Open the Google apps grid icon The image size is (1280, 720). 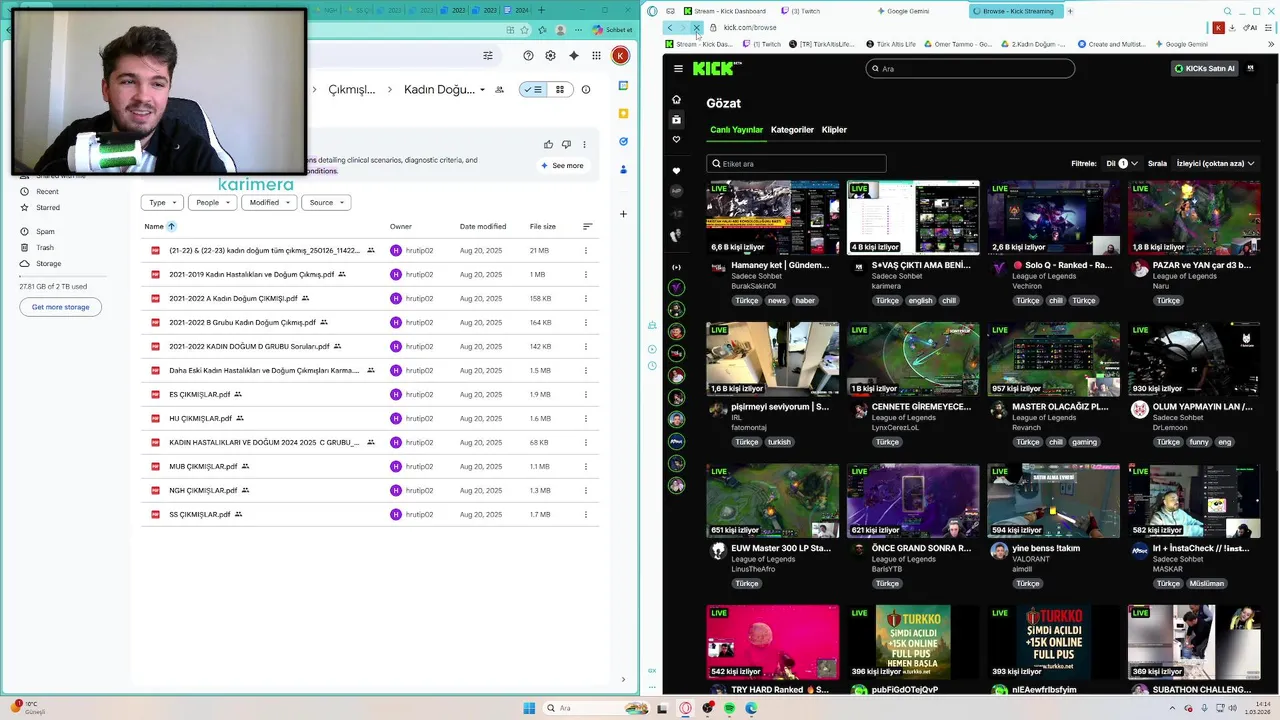pos(596,56)
